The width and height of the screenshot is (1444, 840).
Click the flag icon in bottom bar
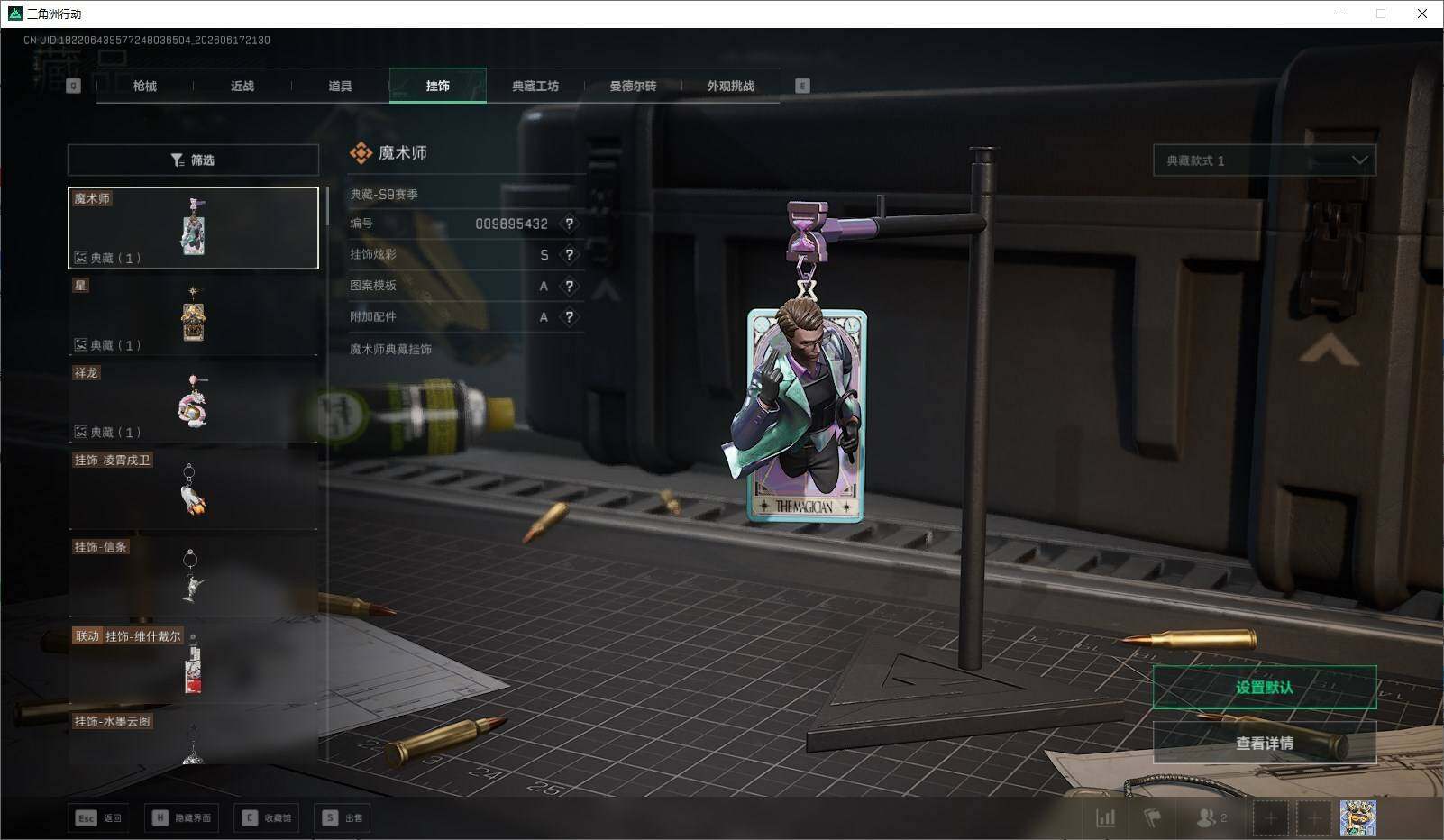(x=1153, y=817)
